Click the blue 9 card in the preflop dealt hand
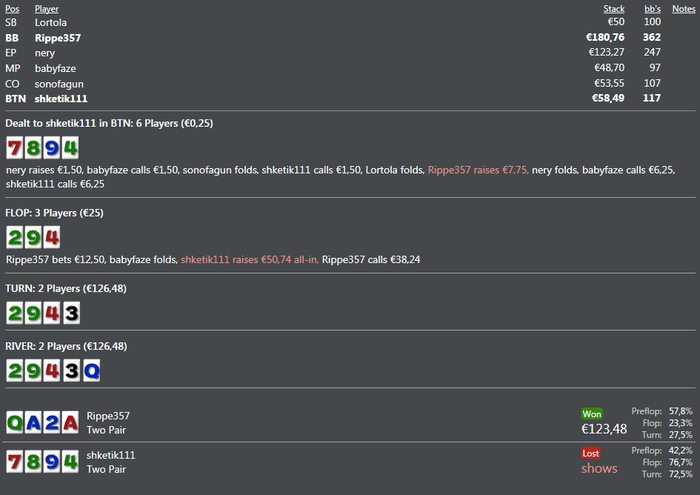 pyautogui.click(x=51, y=149)
